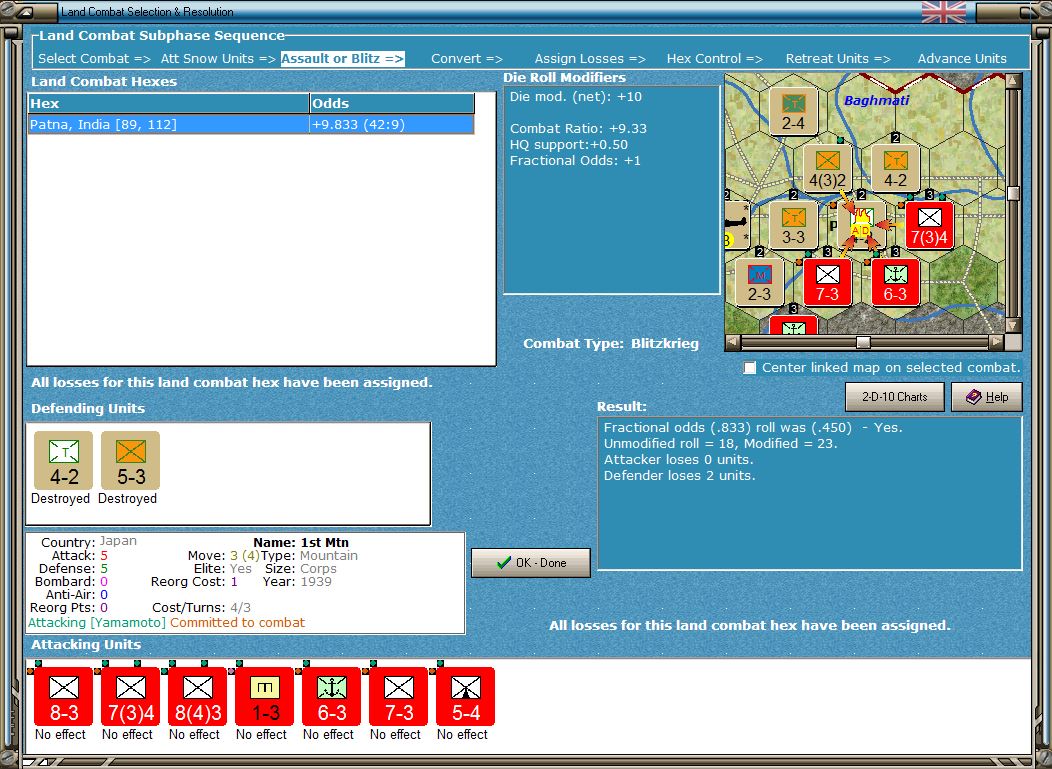Click the Defender loses 2 units line
This screenshot has height=769, width=1052.
[679, 476]
